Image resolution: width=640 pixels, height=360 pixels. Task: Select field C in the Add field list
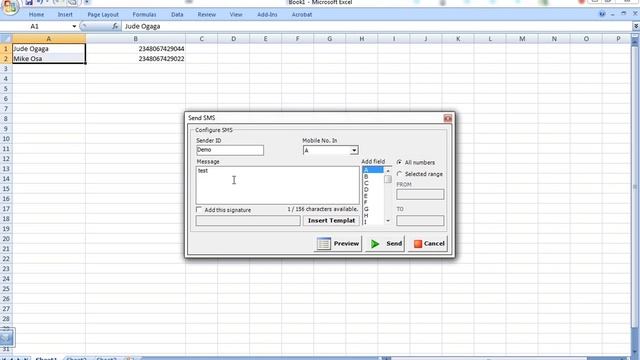point(373,183)
